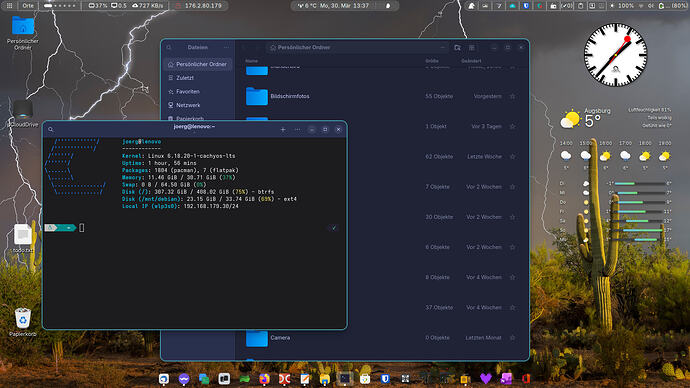The width and height of the screenshot is (690, 388).
Task: Open the red Office icon in the dock
Action: 526,379
